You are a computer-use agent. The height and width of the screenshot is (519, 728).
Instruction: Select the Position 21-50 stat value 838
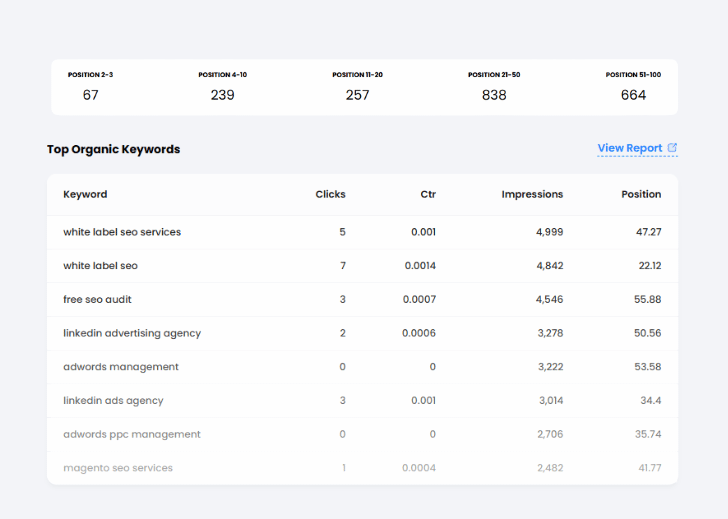click(x=494, y=95)
